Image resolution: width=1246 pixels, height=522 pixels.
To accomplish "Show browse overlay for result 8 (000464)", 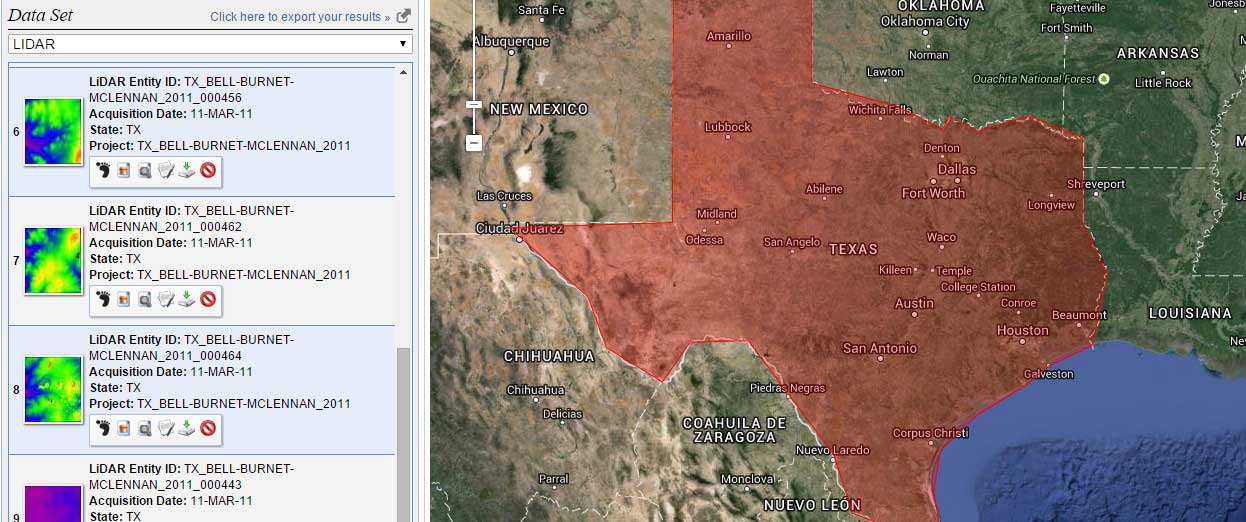I will [x=124, y=428].
